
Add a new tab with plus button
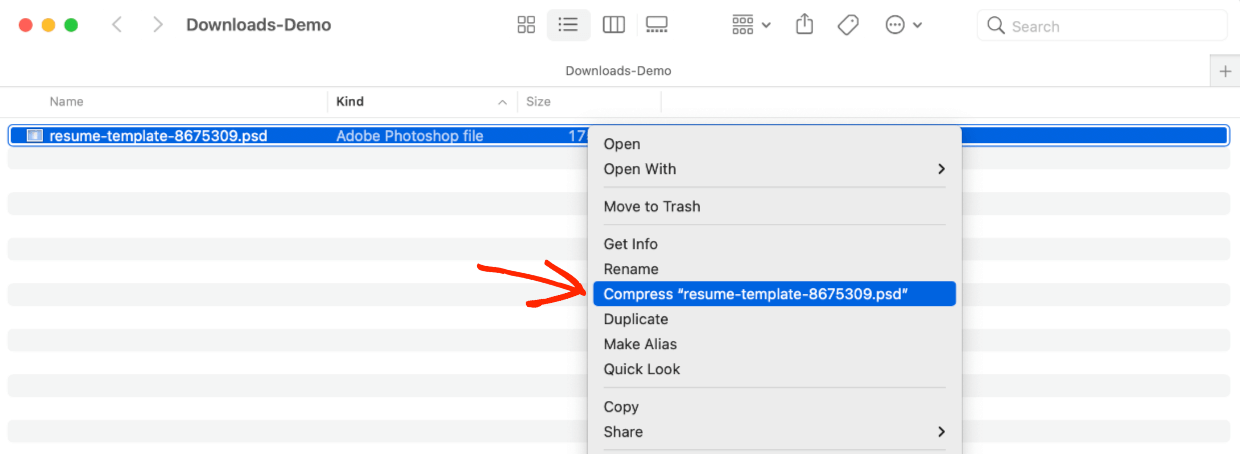pos(1225,71)
